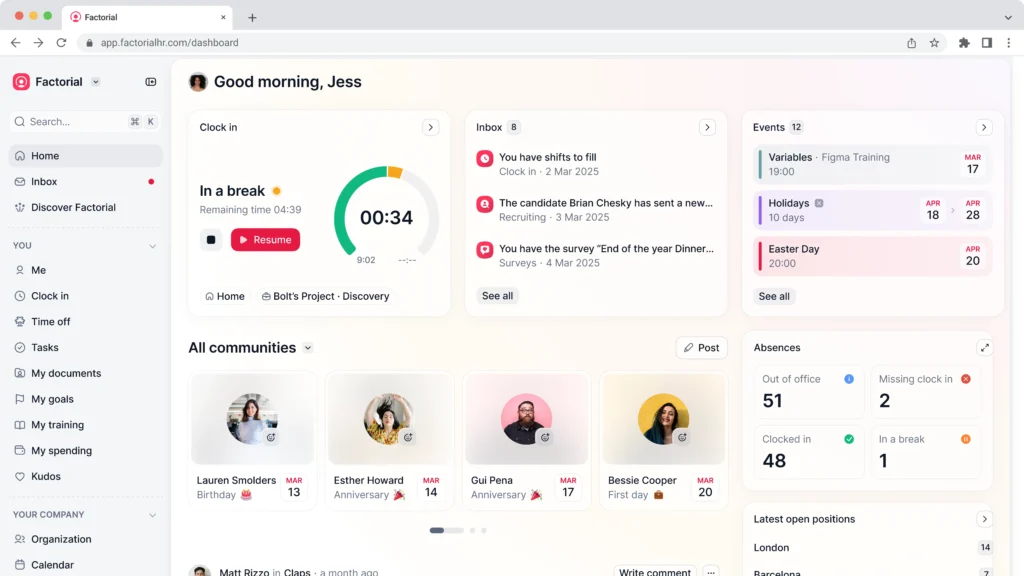Open Discover Factorial in the sidebar
The height and width of the screenshot is (576, 1024).
pos(86,207)
